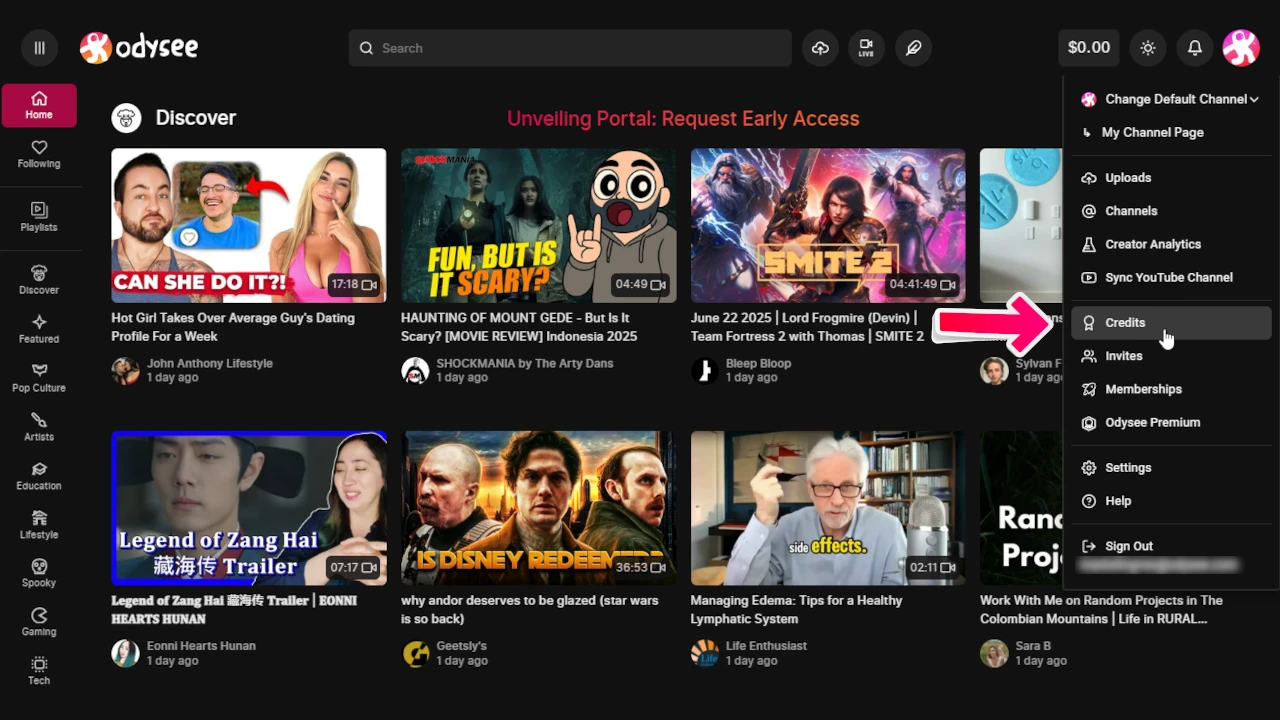
Task: Click Sara B channel avatar
Action: click(994, 654)
